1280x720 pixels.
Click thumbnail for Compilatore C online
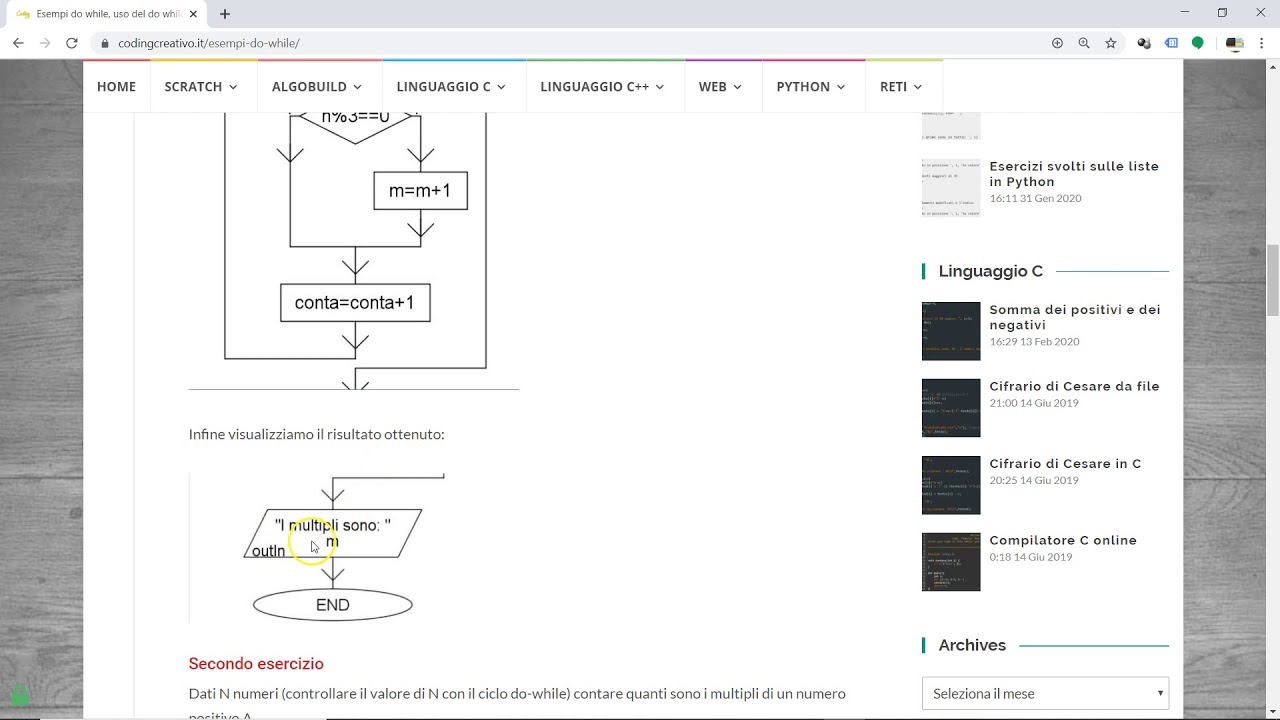coord(951,562)
